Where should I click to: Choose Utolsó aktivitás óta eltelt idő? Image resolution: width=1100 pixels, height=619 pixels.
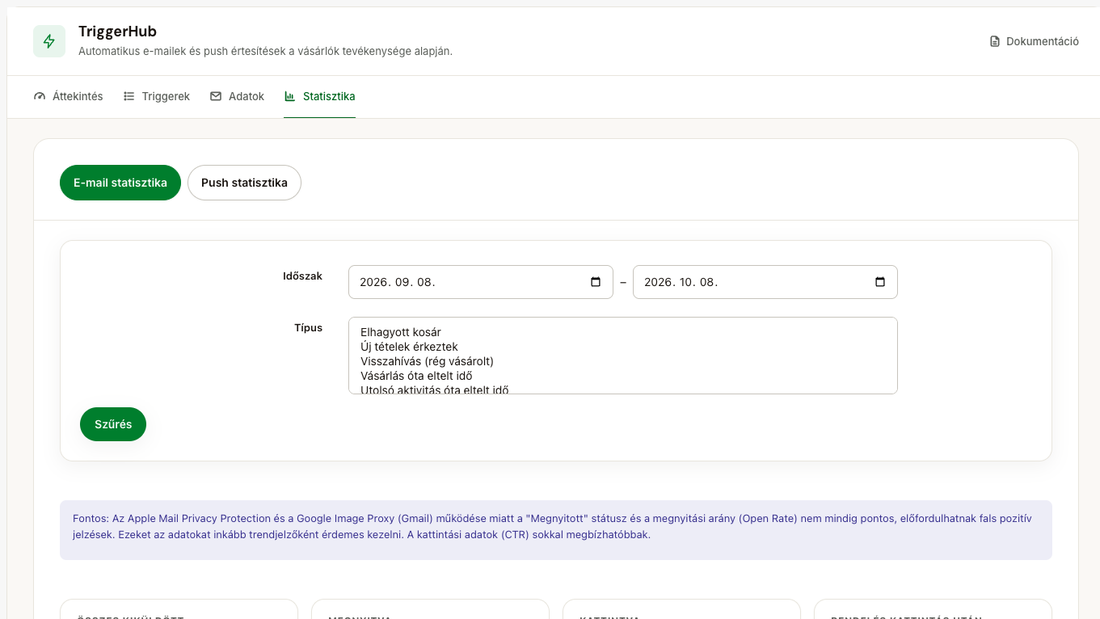(x=622, y=389)
